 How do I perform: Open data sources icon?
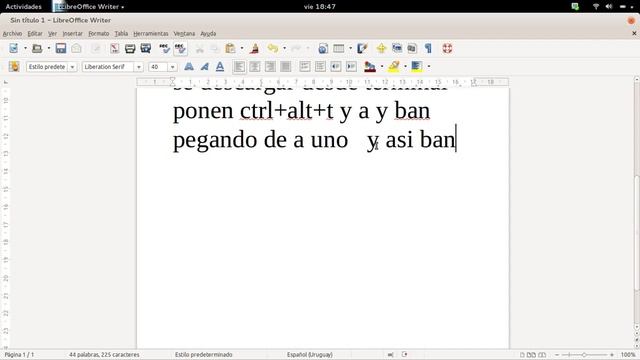(412, 48)
